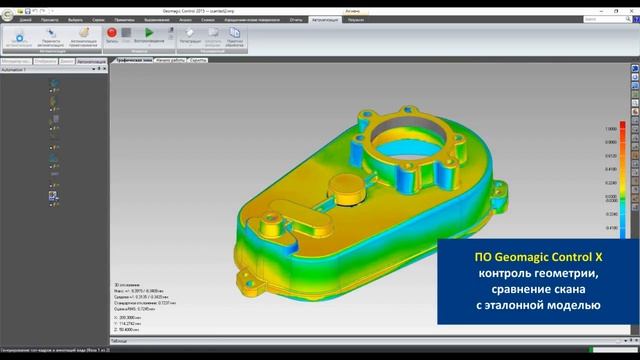Open the Выбрать ribbon tab
640x360 pixels.
click(x=75, y=20)
